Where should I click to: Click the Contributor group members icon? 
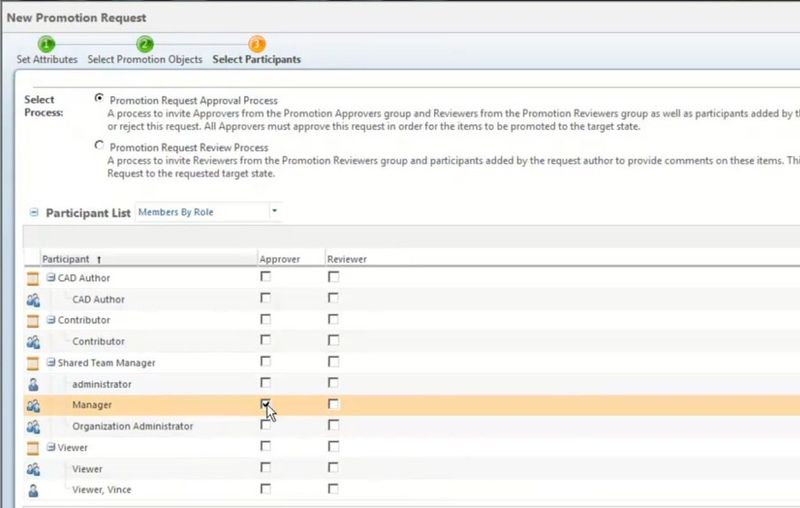(x=33, y=342)
